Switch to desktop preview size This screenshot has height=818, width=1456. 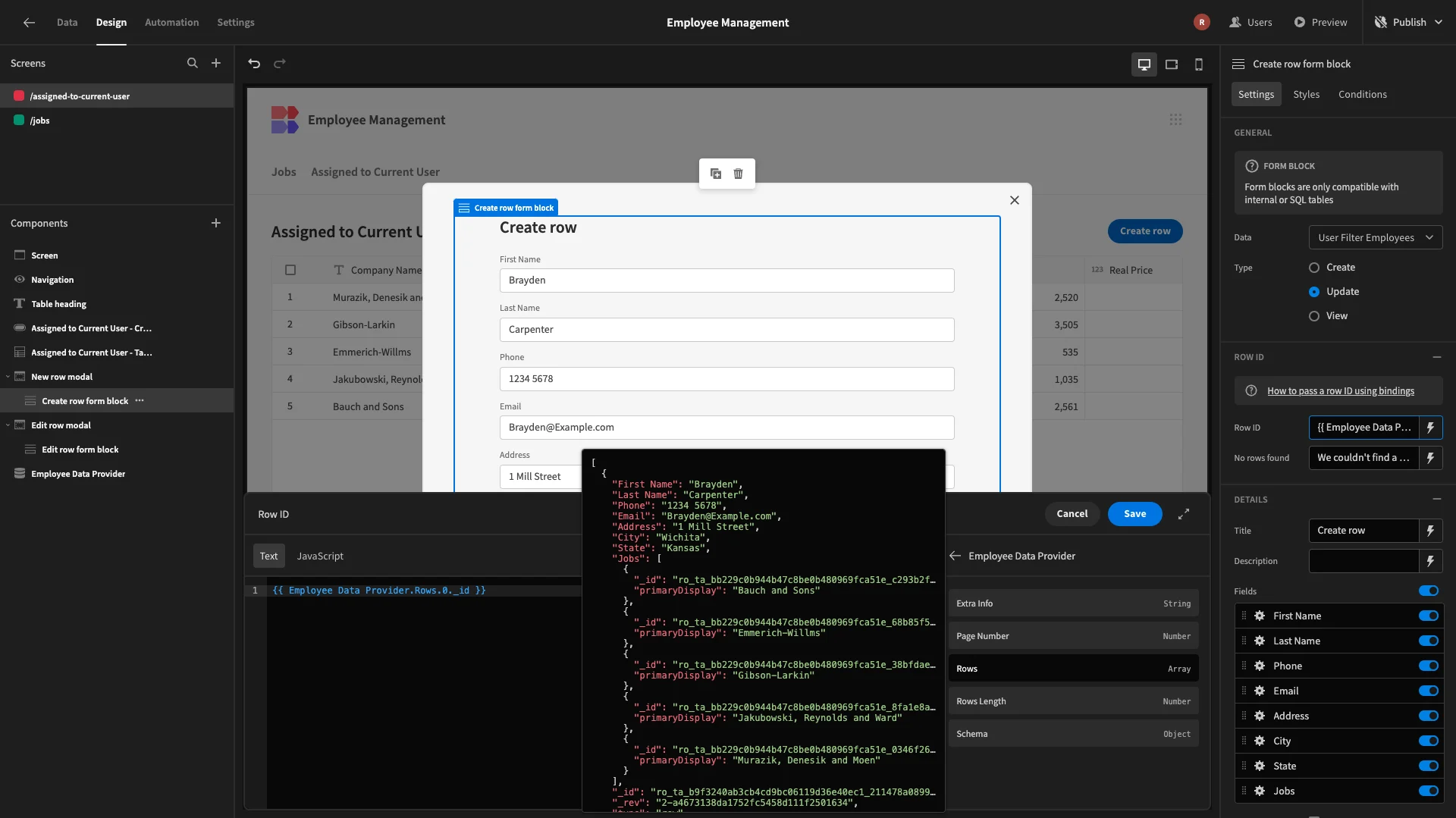1144,64
